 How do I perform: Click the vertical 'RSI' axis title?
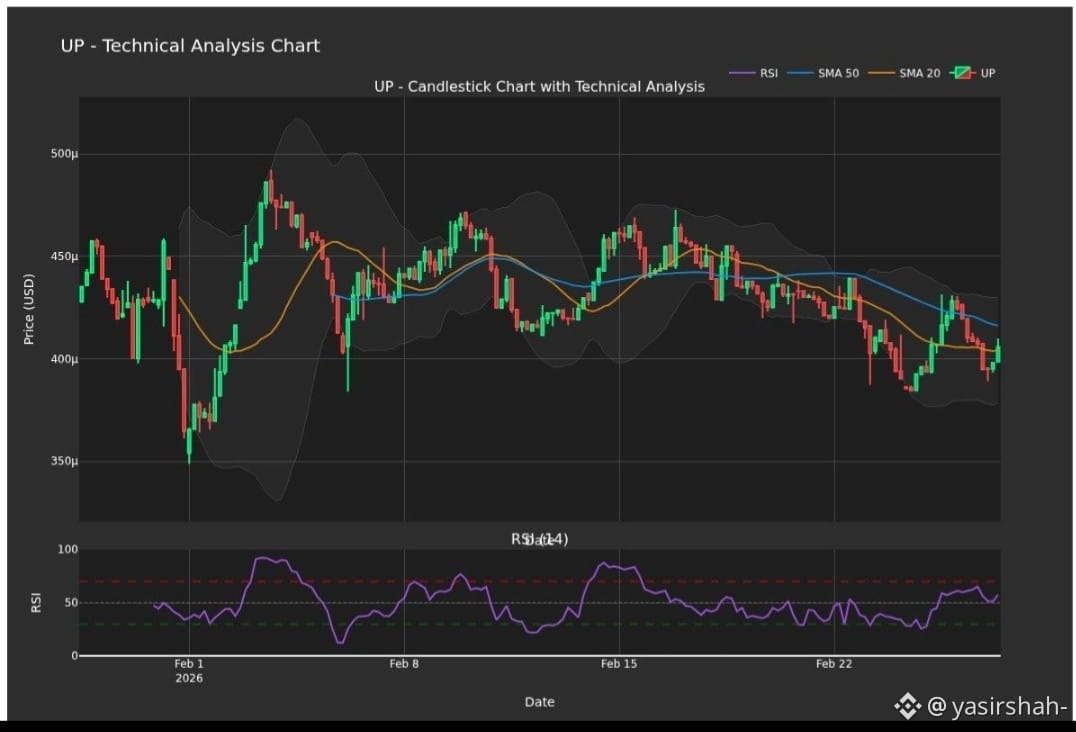(36, 603)
